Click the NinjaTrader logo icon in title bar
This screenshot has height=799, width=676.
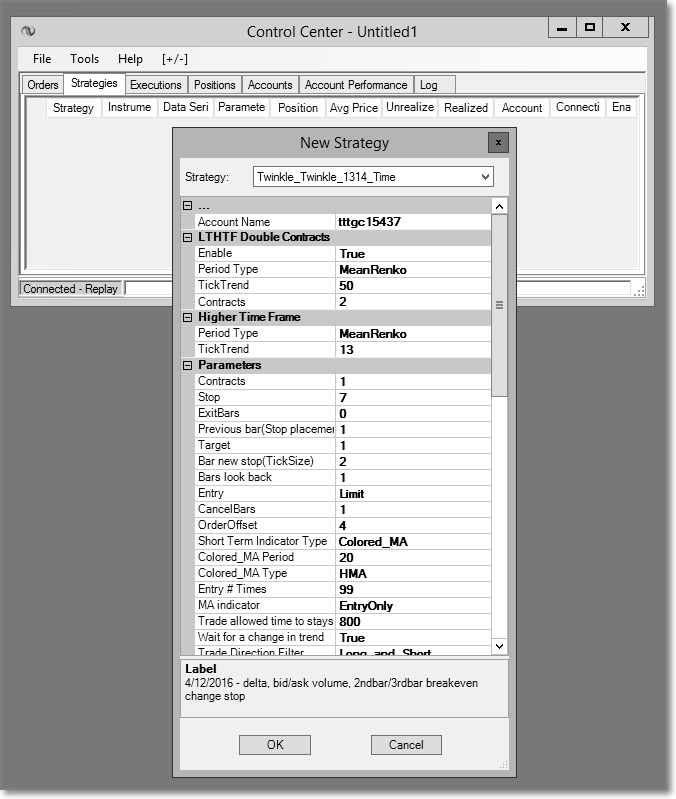point(28,32)
